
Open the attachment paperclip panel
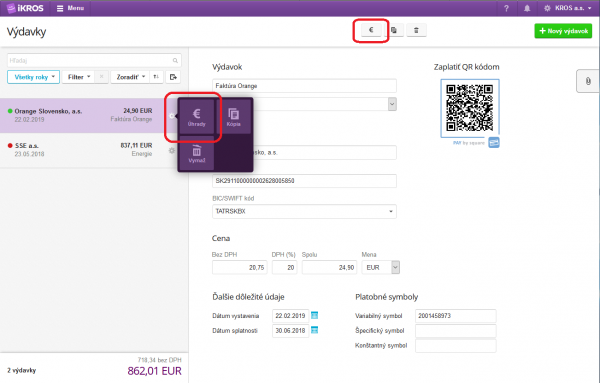(x=588, y=81)
